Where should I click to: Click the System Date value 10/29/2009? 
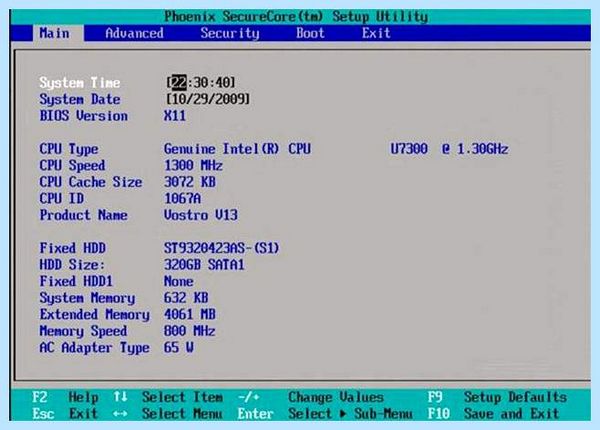[208, 99]
